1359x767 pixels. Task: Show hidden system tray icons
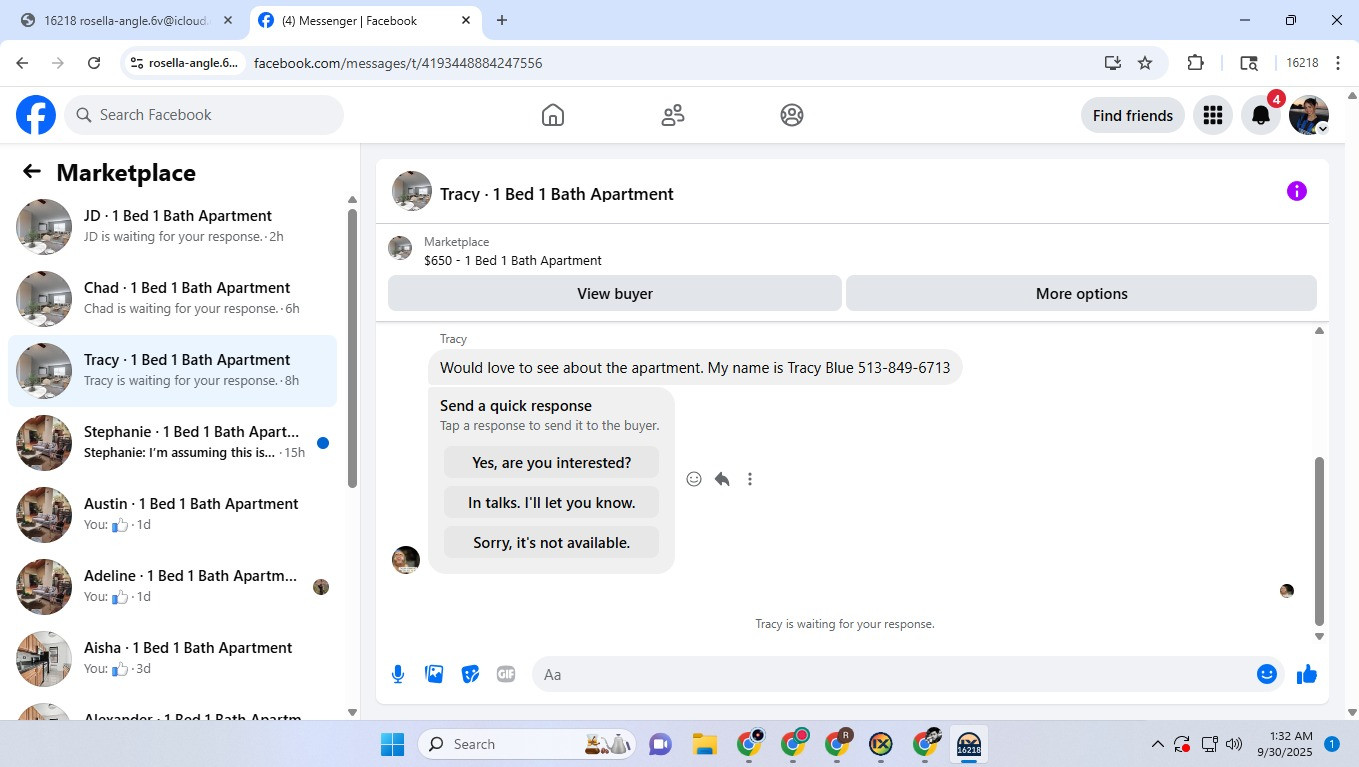[x=1158, y=744]
